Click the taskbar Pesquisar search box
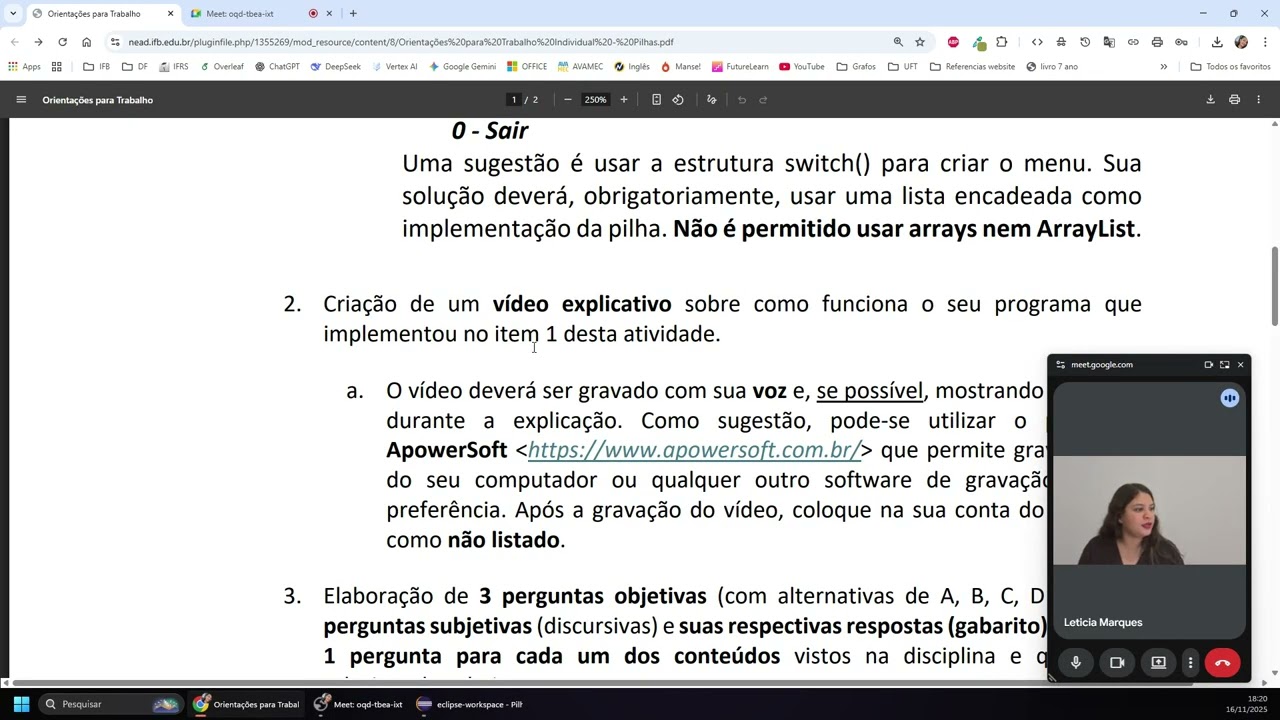 tap(110, 704)
